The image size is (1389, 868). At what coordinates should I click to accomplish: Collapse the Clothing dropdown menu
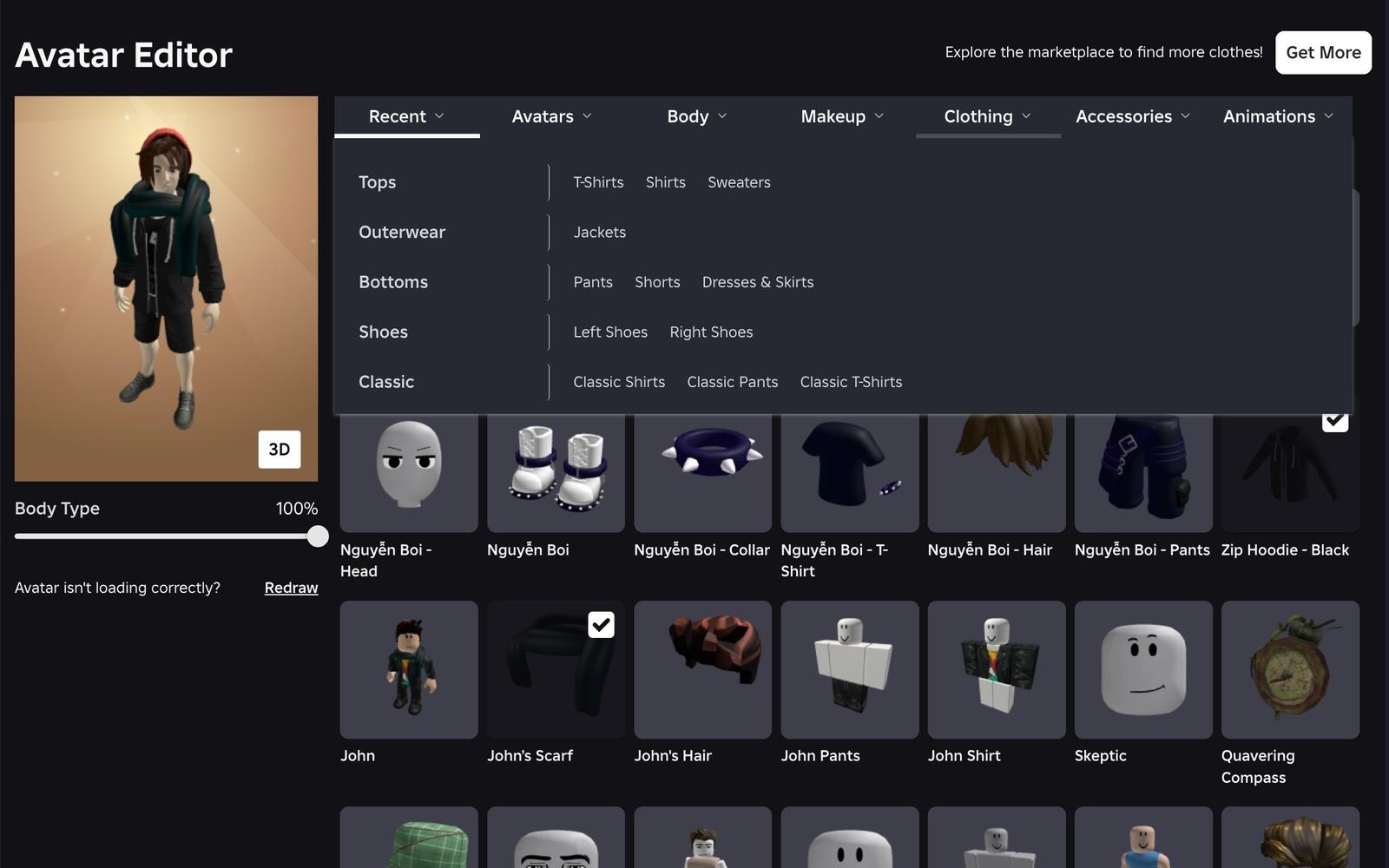point(988,116)
